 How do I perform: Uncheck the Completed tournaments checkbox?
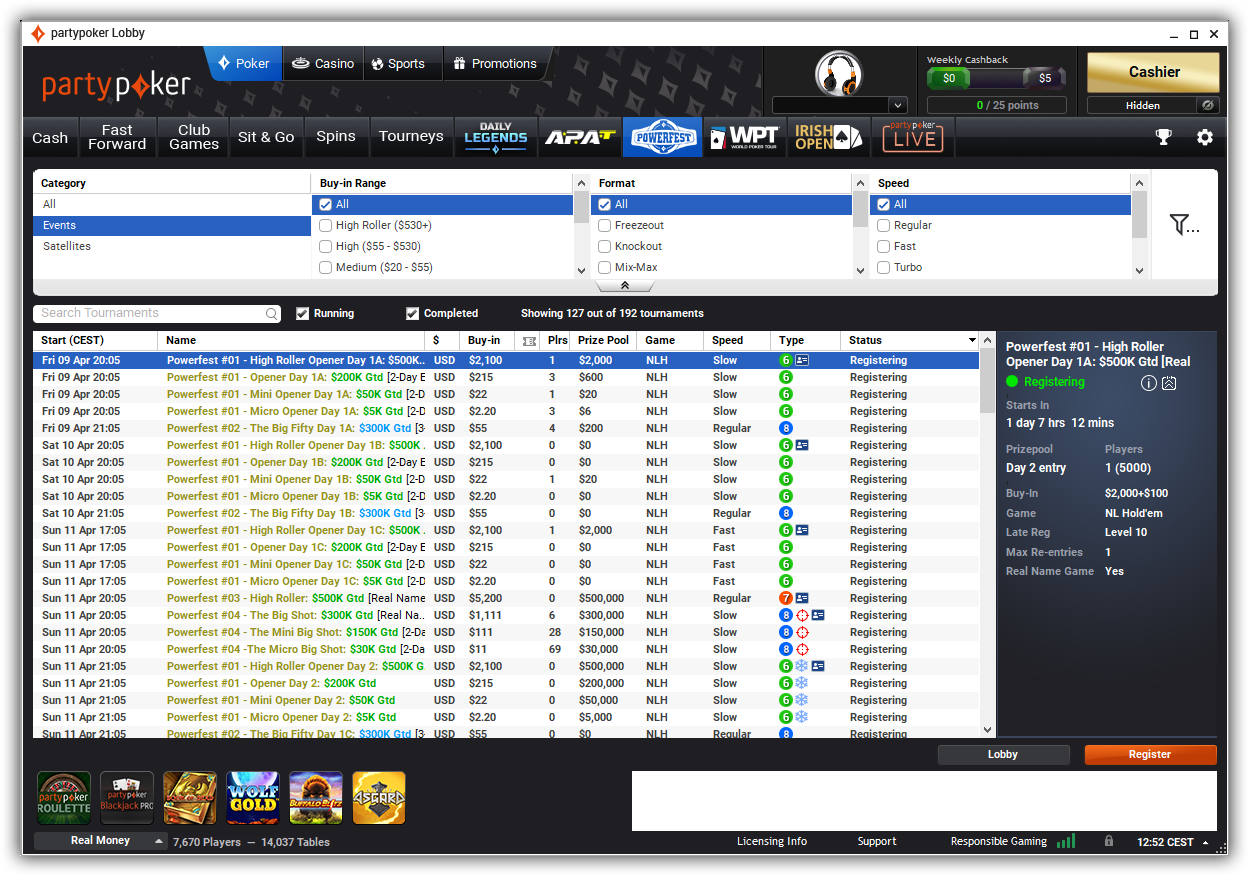tap(412, 313)
